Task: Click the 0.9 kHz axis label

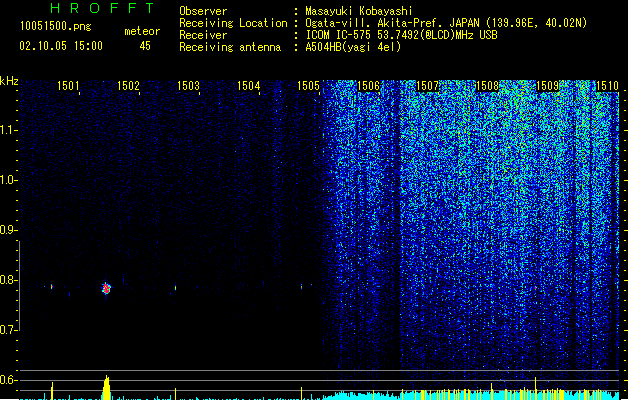Action: 8,230
